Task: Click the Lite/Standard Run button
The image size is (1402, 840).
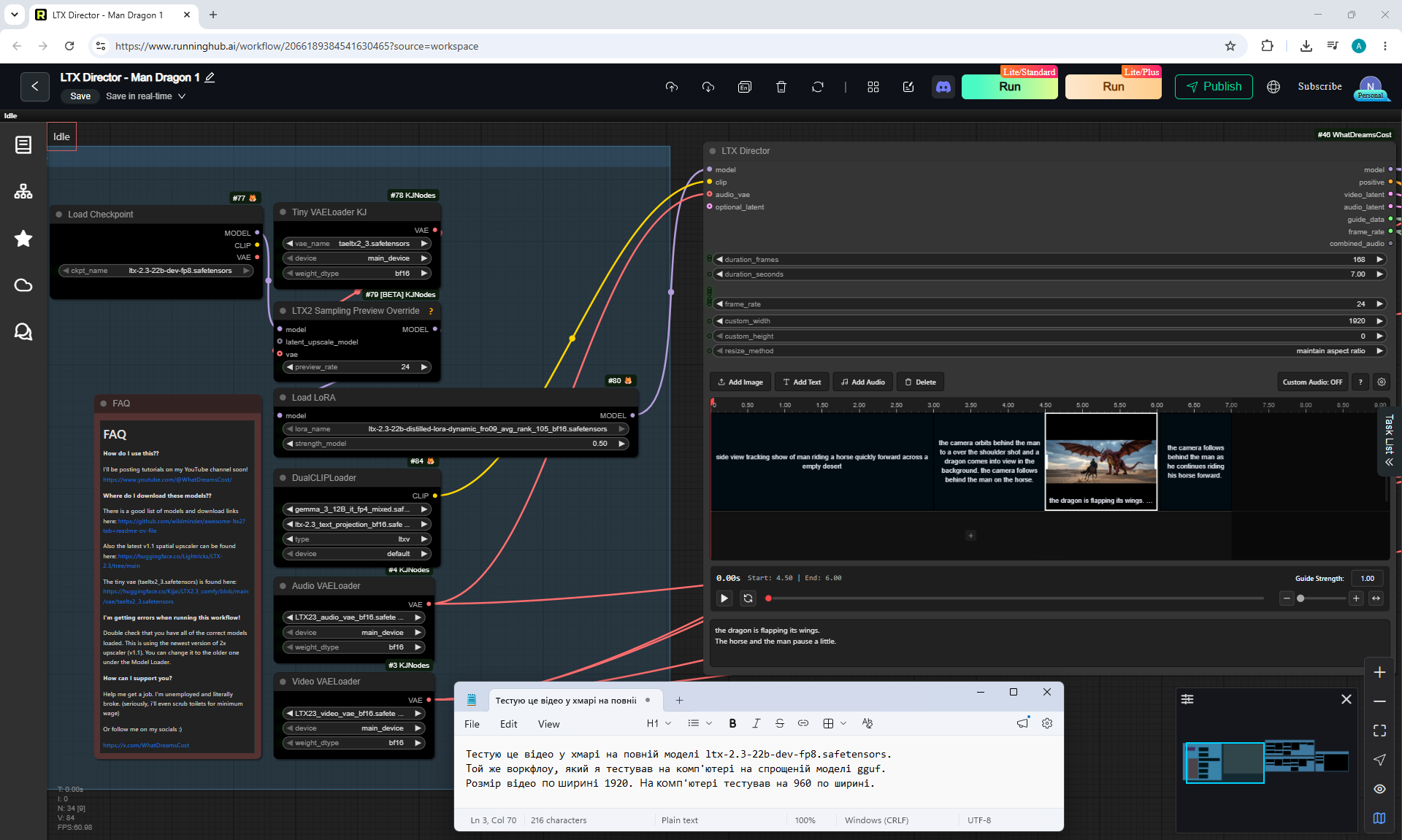Action: (x=1010, y=87)
